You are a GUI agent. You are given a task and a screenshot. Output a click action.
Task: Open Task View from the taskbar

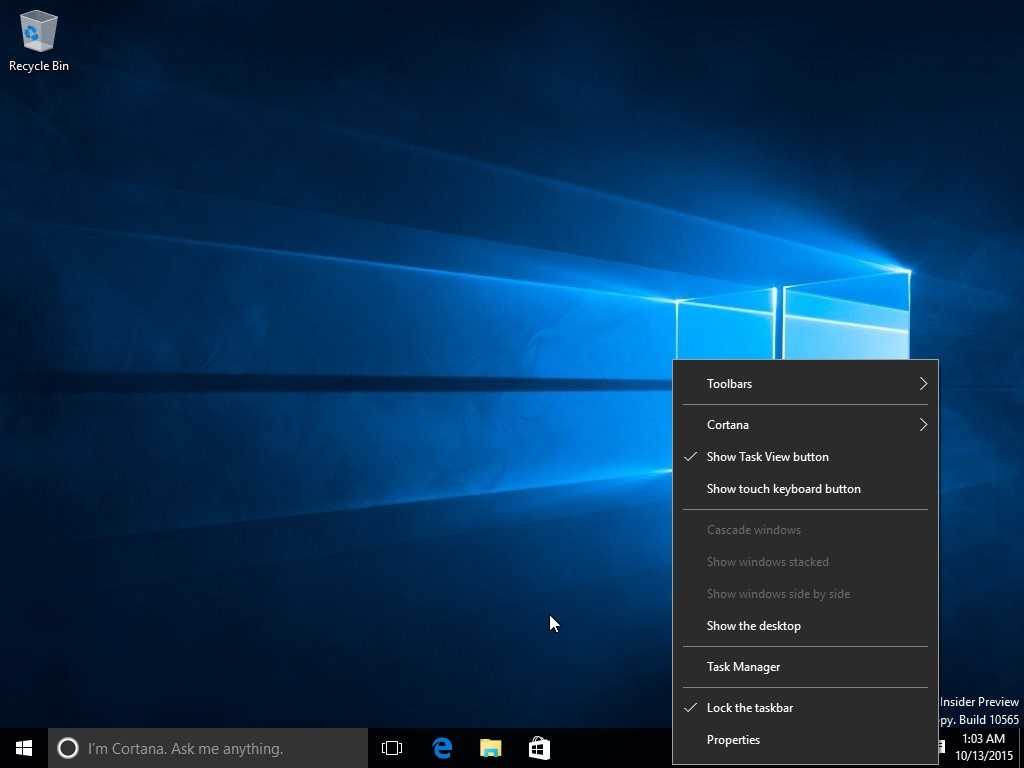[x=392, y=748]
